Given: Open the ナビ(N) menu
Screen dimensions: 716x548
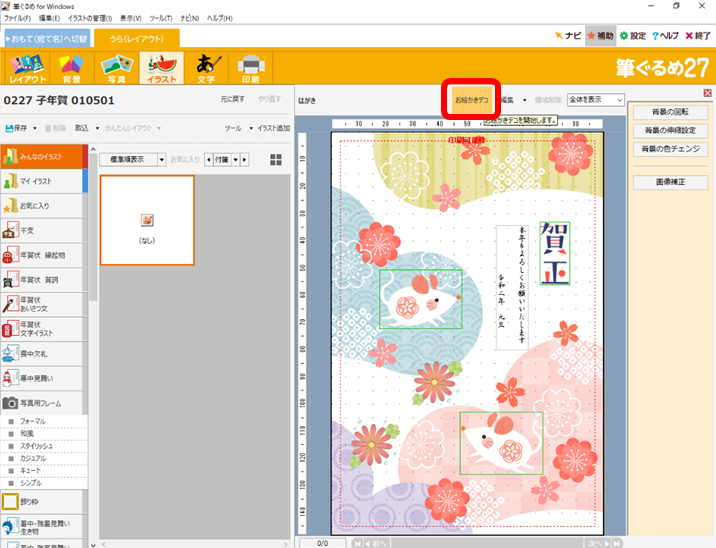Looking at the screenshot, I should coord(190,18).
